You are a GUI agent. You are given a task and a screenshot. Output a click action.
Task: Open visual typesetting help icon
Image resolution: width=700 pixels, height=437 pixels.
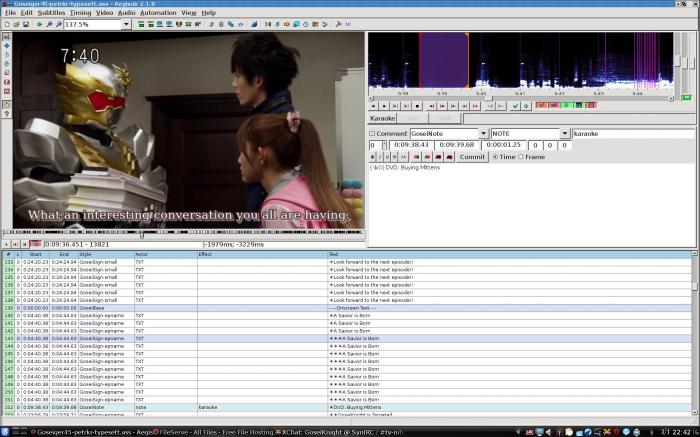coord(7,114)
